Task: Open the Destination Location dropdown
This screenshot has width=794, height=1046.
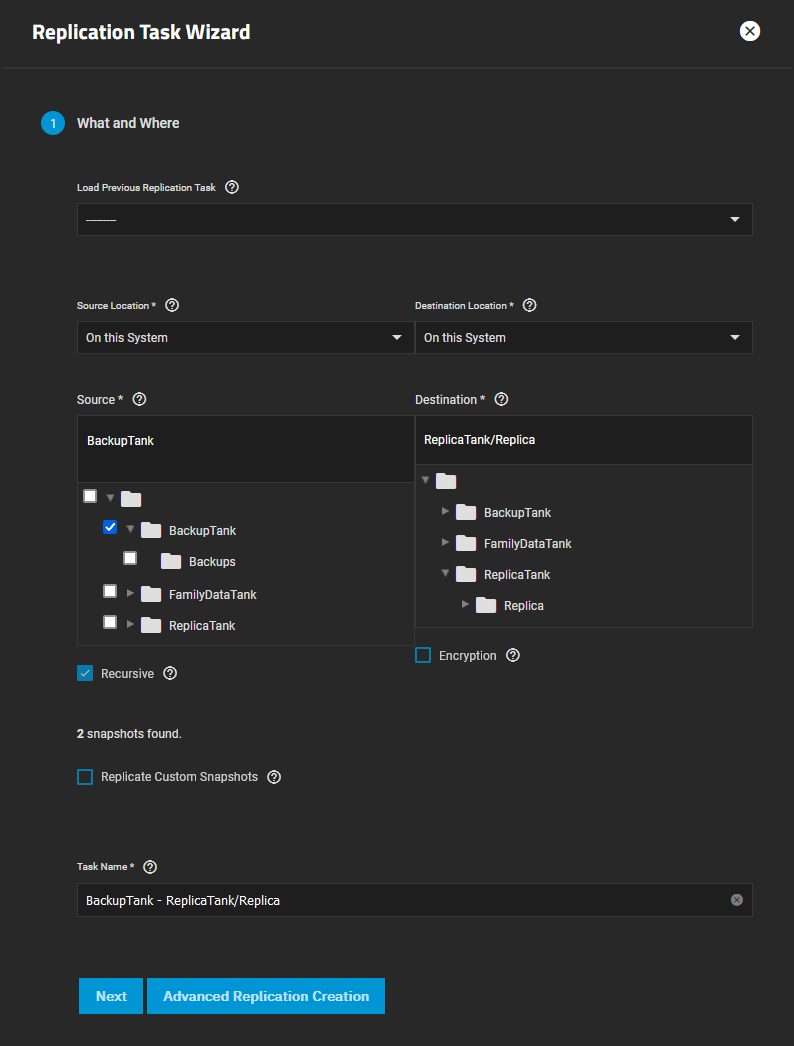Action: (584, 338)
